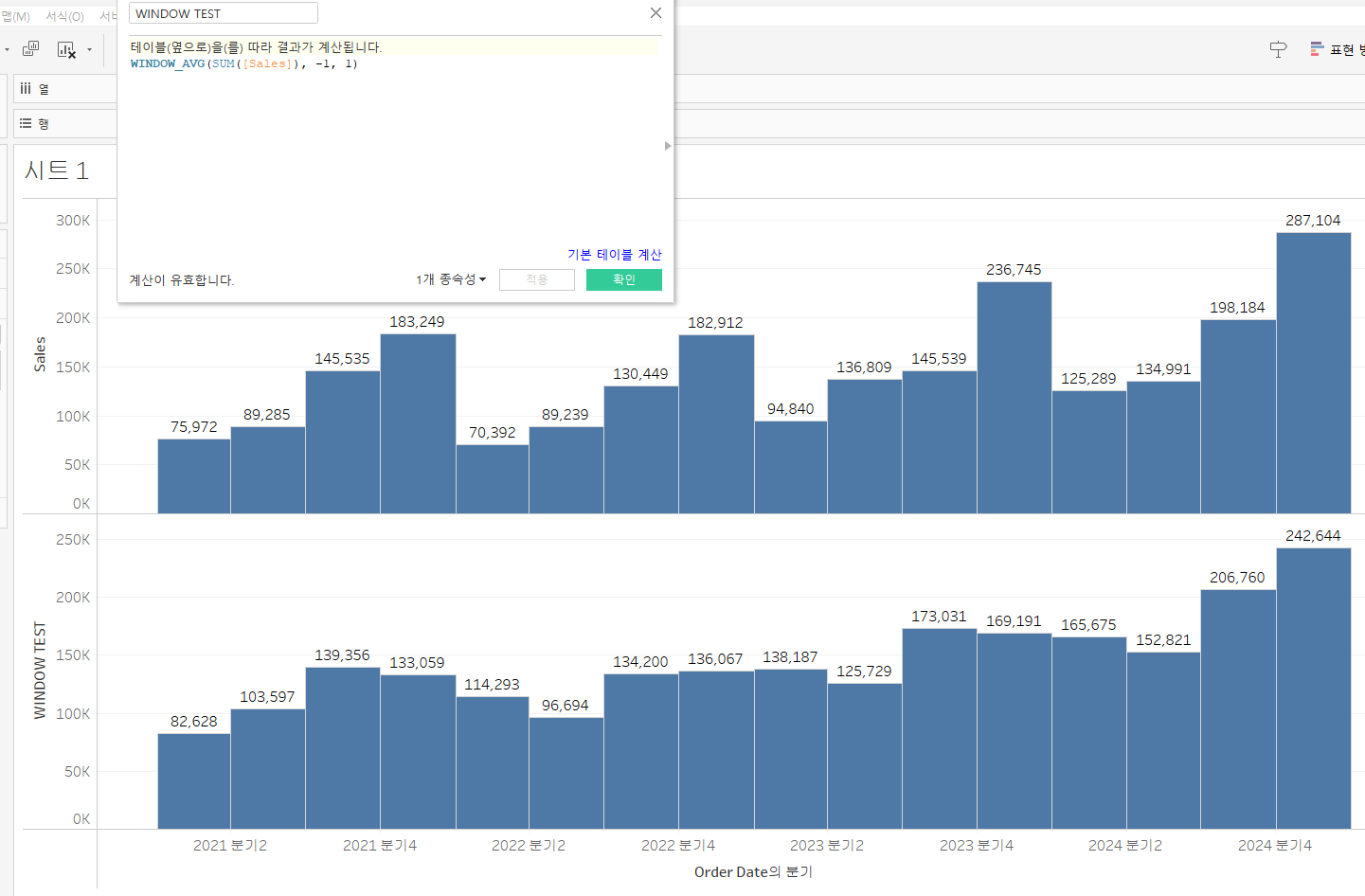Viewport: 1365px width, 896px height.
Task: Edit the calculation name field WINDOW TEST
Action: [224, 13]
